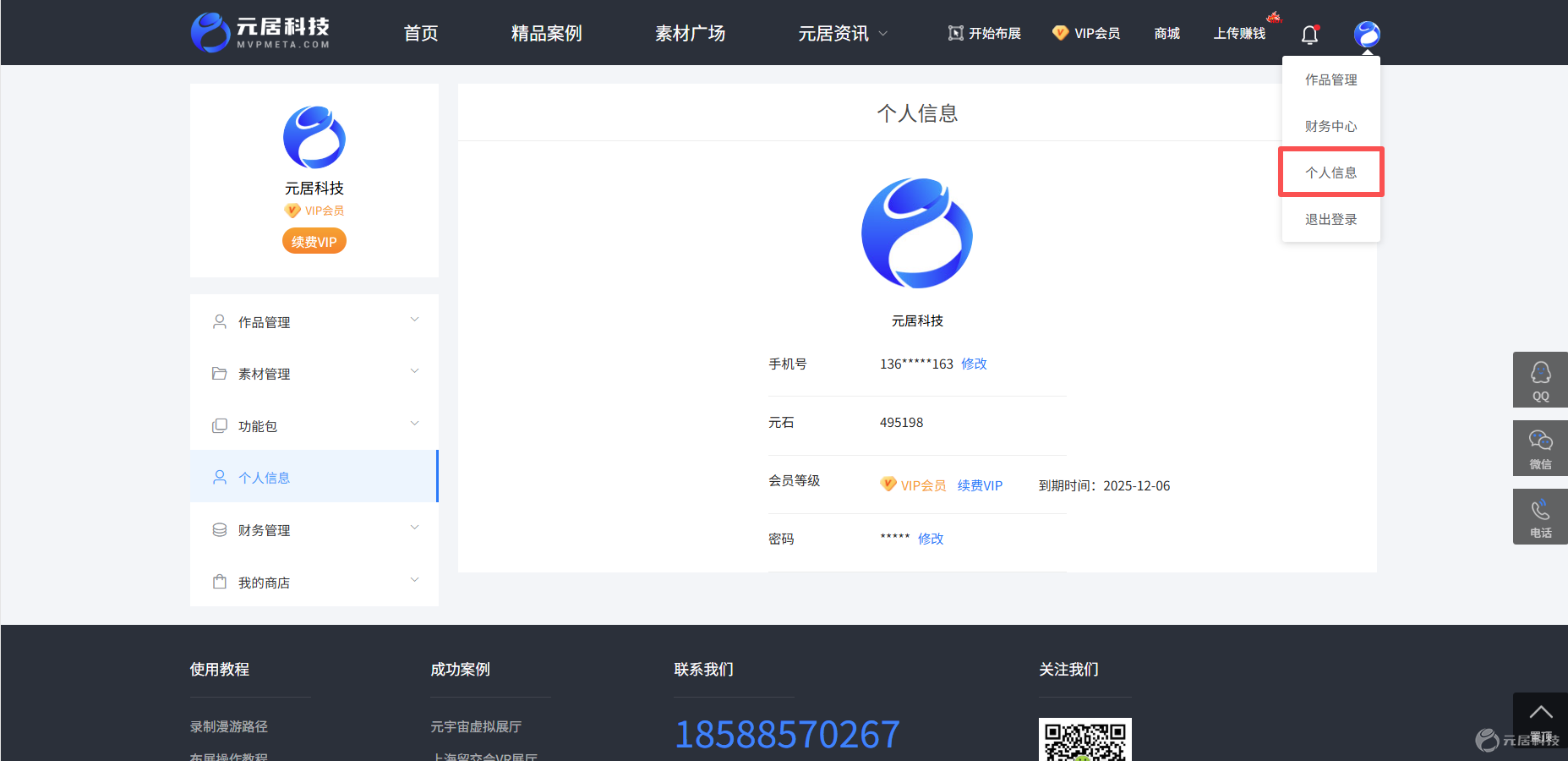Click 修改 next to phone number
Image resolution: width=1568 pixels, height=761 pixels.
(x=974, y=364)
